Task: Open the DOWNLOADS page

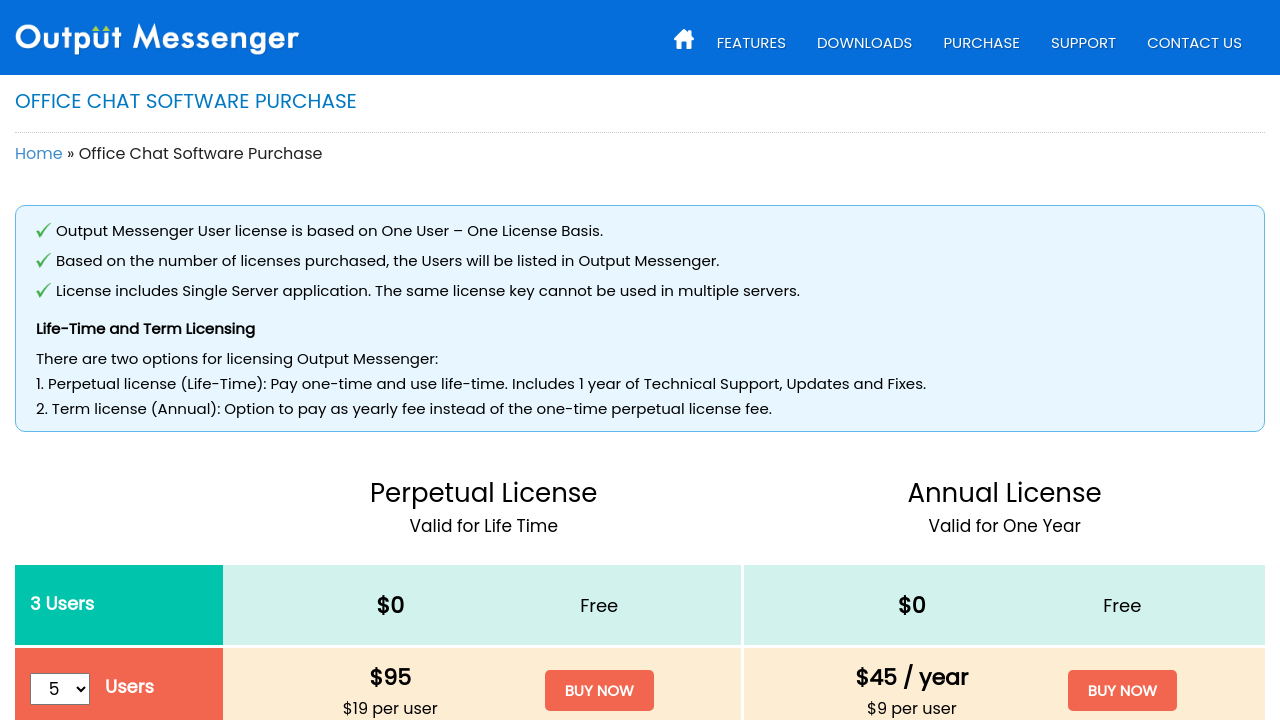Action: click(x=864, y=43)
